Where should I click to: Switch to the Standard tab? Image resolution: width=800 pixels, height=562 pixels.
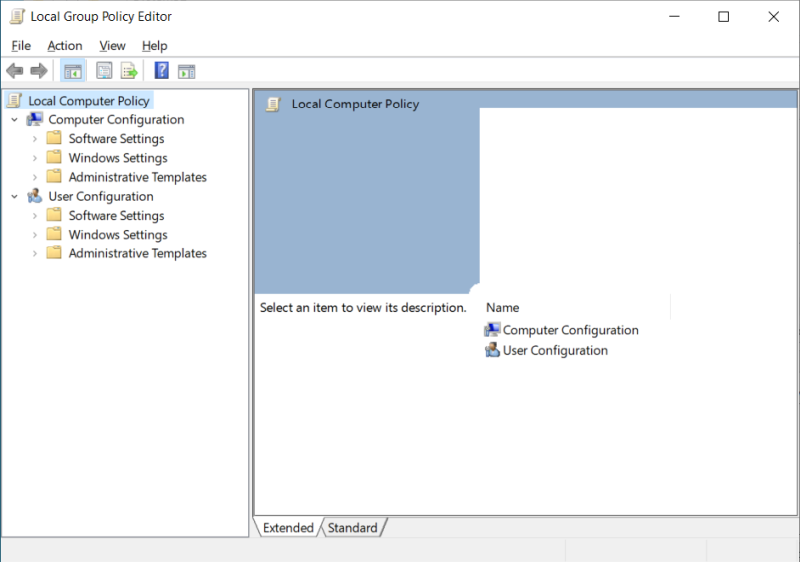[x=353, y=528]
